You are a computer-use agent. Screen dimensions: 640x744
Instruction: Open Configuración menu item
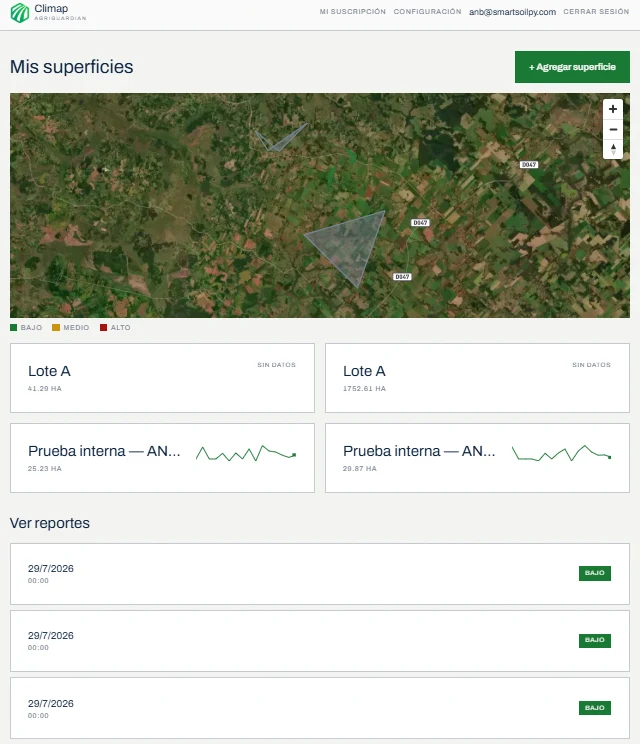click(x=427, y=11)
